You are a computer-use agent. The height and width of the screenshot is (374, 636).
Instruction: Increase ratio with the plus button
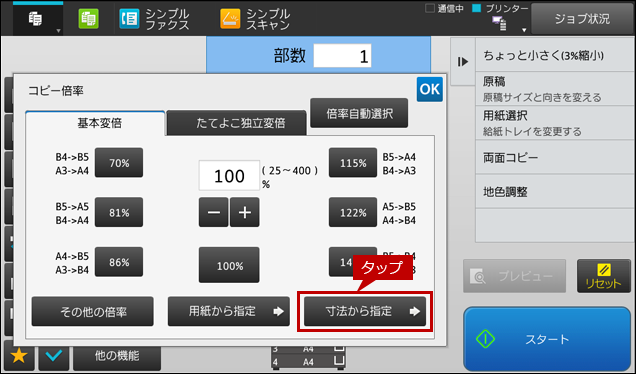click(x=245, y=212)
